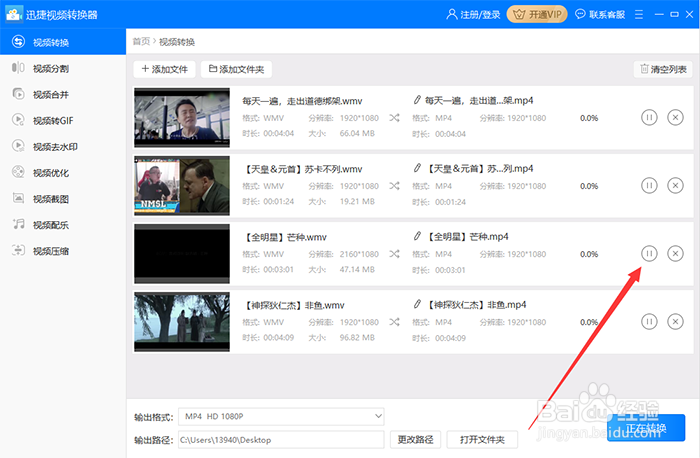Screen dimensions: 700x458
Task: Click the 更改路径 button
Action: [x=416, y=440]
